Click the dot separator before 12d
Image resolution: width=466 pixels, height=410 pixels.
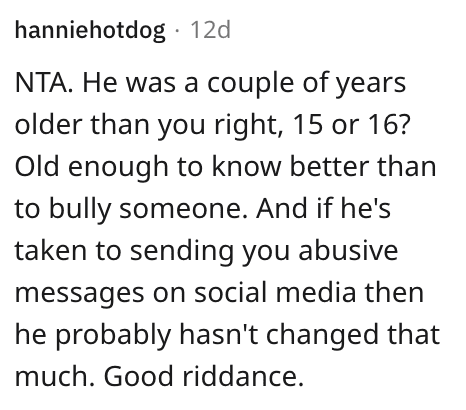pos(177,31)
